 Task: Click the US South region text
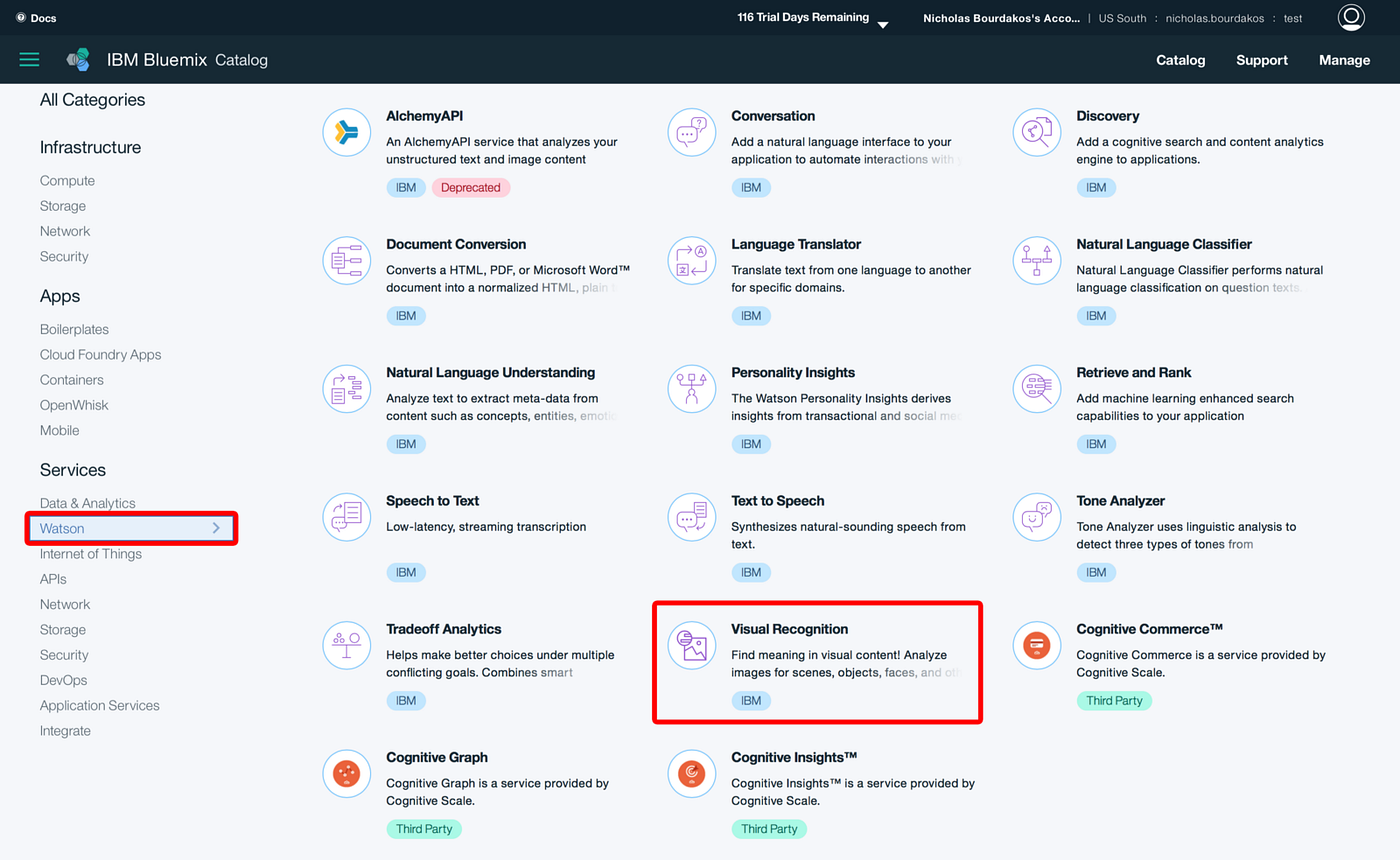1122,18
